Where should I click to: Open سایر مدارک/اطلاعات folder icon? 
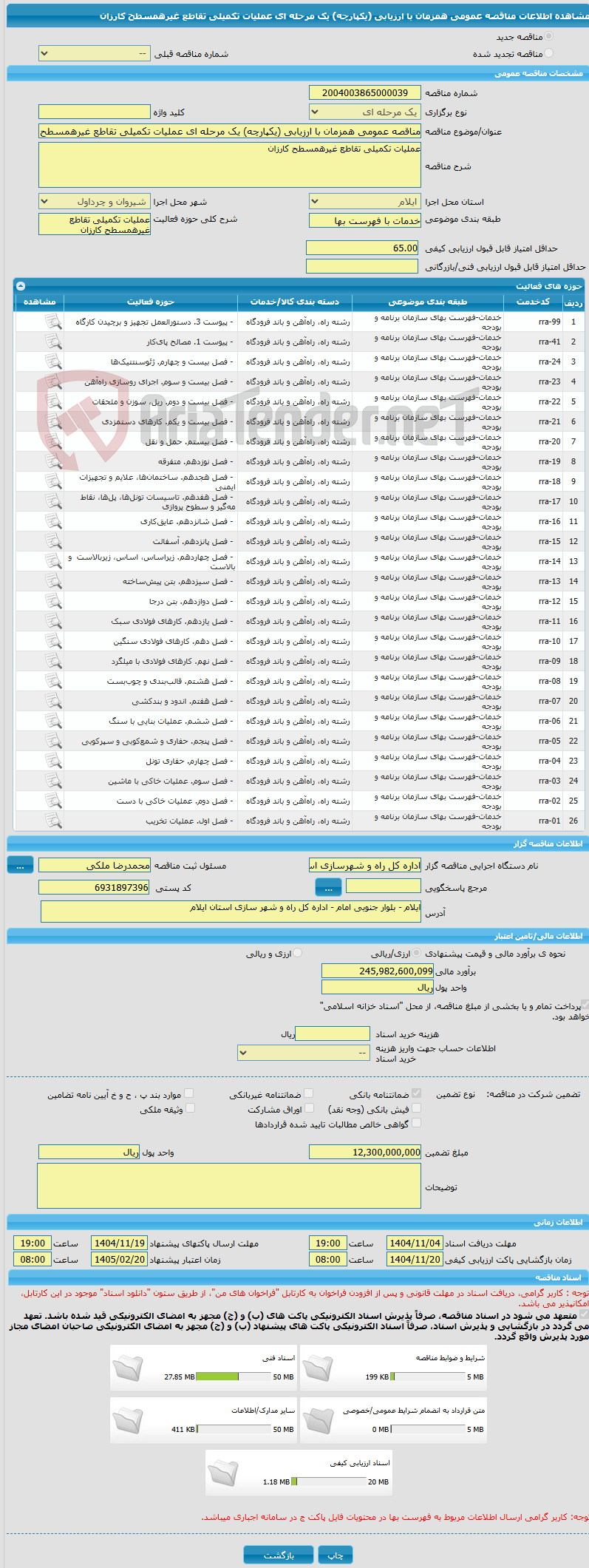[x=128, y=1419]
